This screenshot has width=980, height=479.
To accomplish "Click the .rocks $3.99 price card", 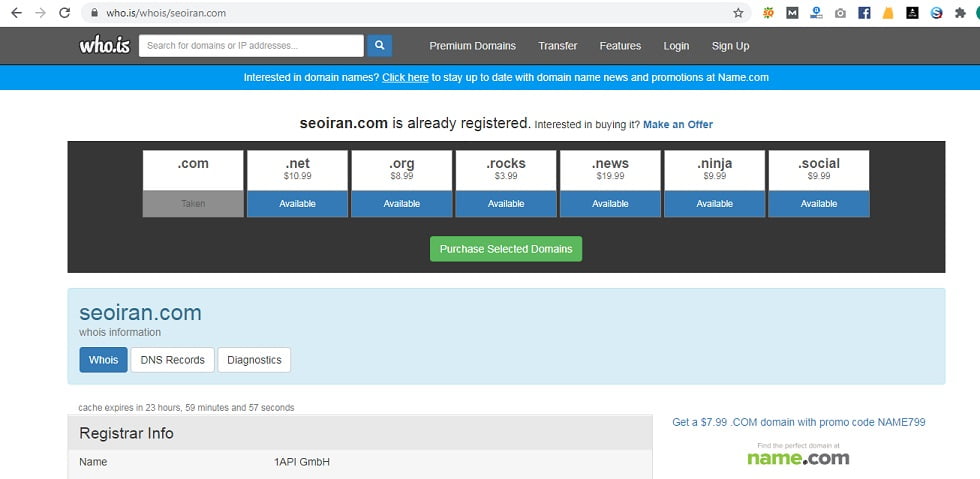I will coord(506,170).
